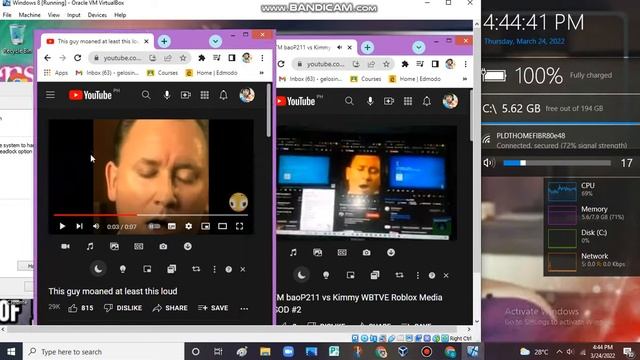Close extension toolbar in left window
Image resolution: width=640 pixels, height=360 pixels.
coord(243,269)
